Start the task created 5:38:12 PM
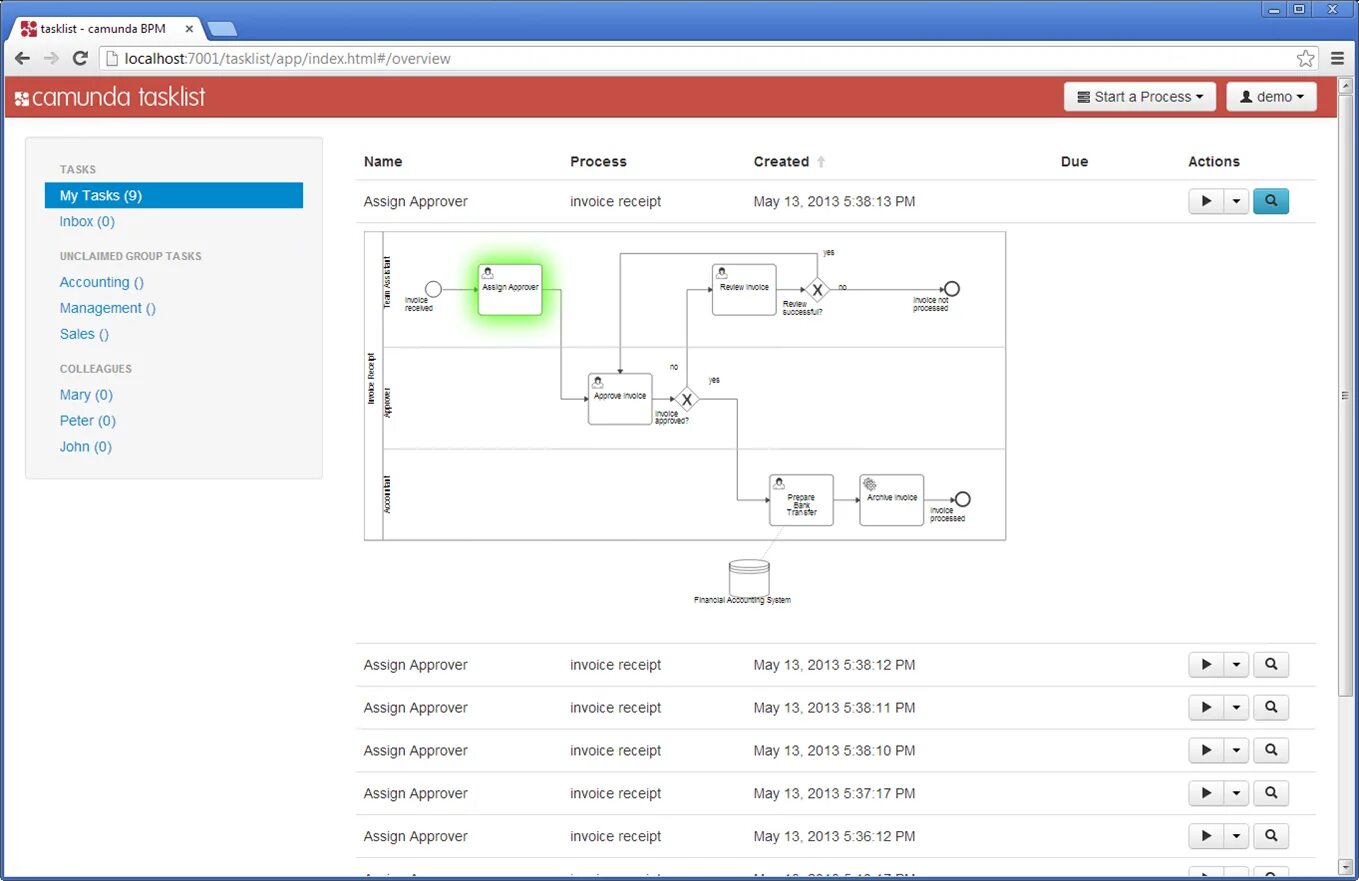Image resolution: width=1359 pixels, height=881 pixels. pos(1206,665)
